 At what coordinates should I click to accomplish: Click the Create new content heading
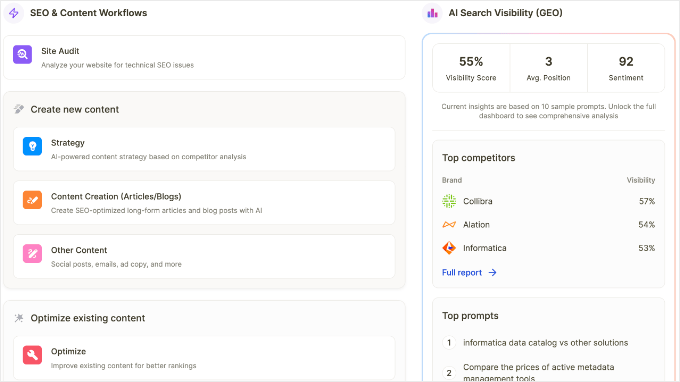(75, 109)
